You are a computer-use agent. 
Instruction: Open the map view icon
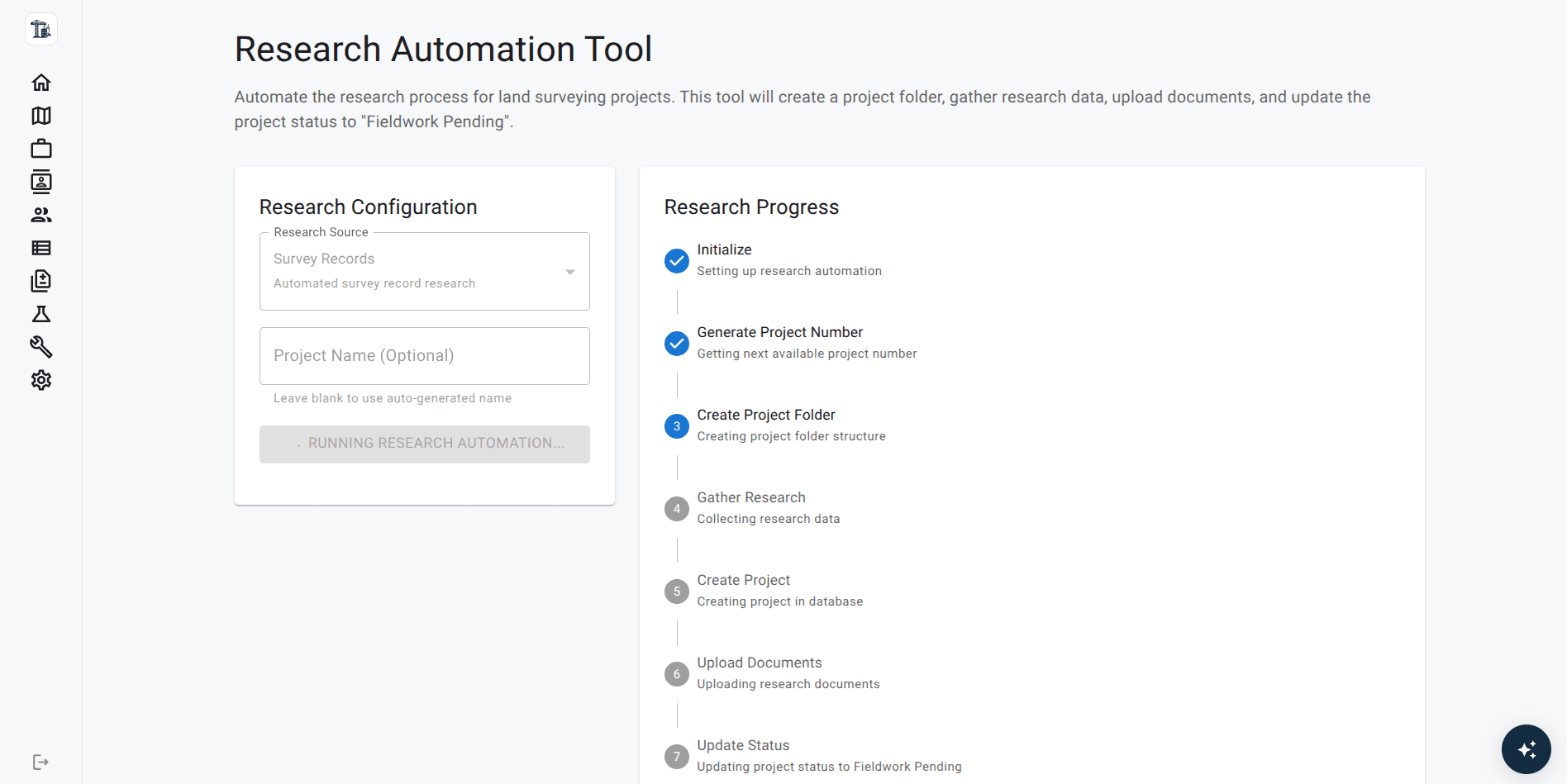(41, 116)
